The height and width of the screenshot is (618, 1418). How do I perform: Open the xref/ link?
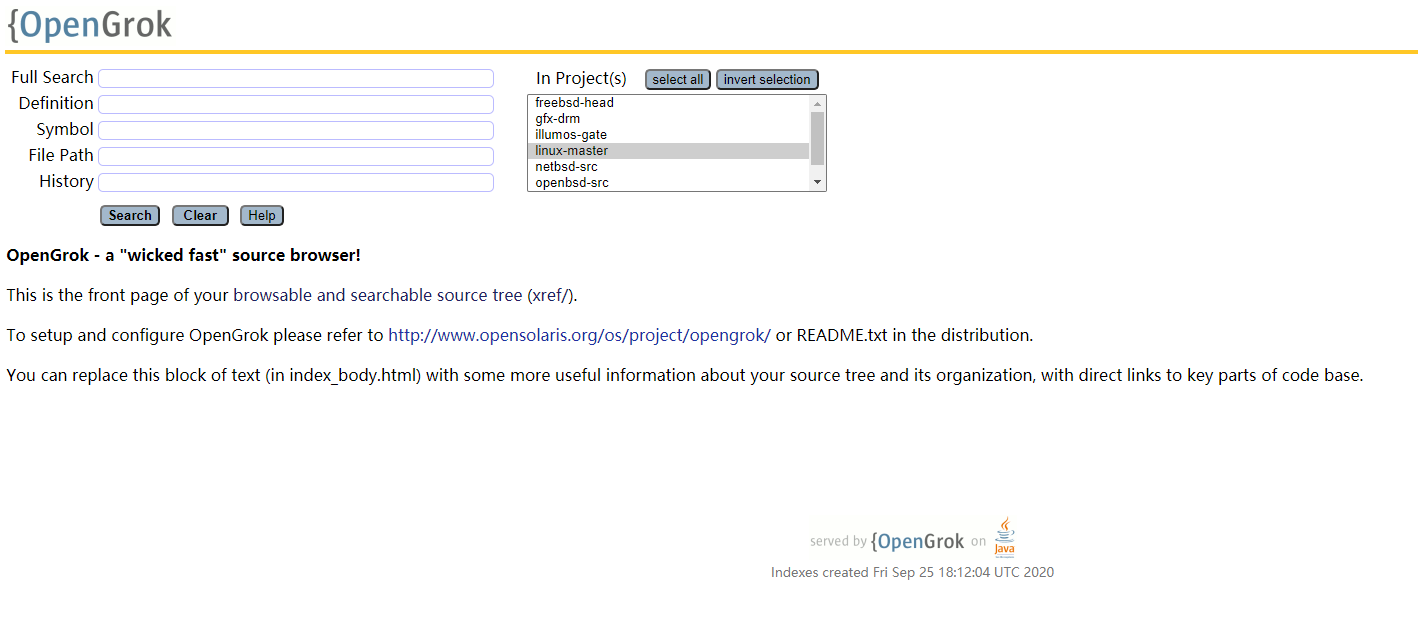[x=552, y=295]
